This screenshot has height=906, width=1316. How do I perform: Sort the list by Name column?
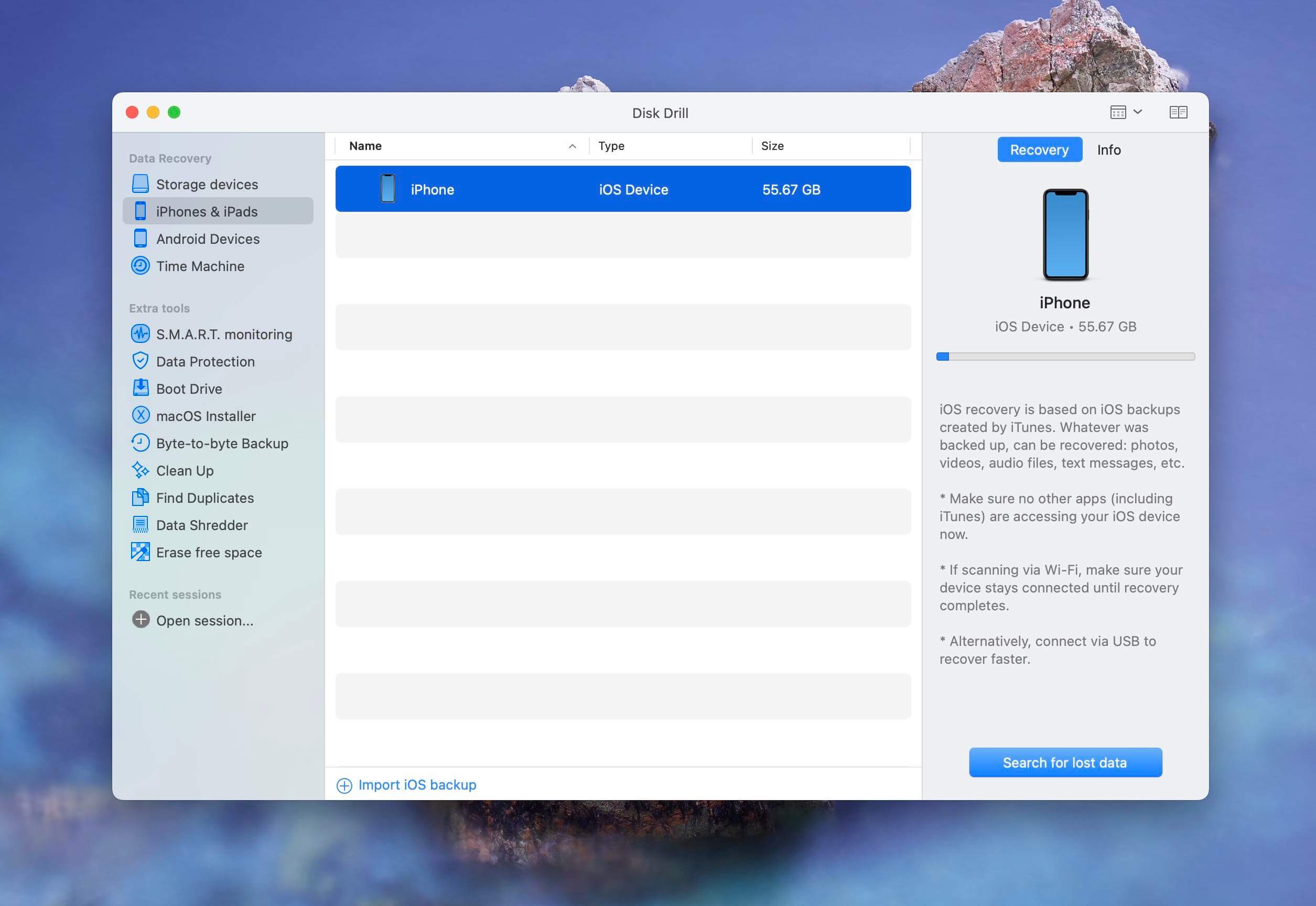click(x=365, y=146)
